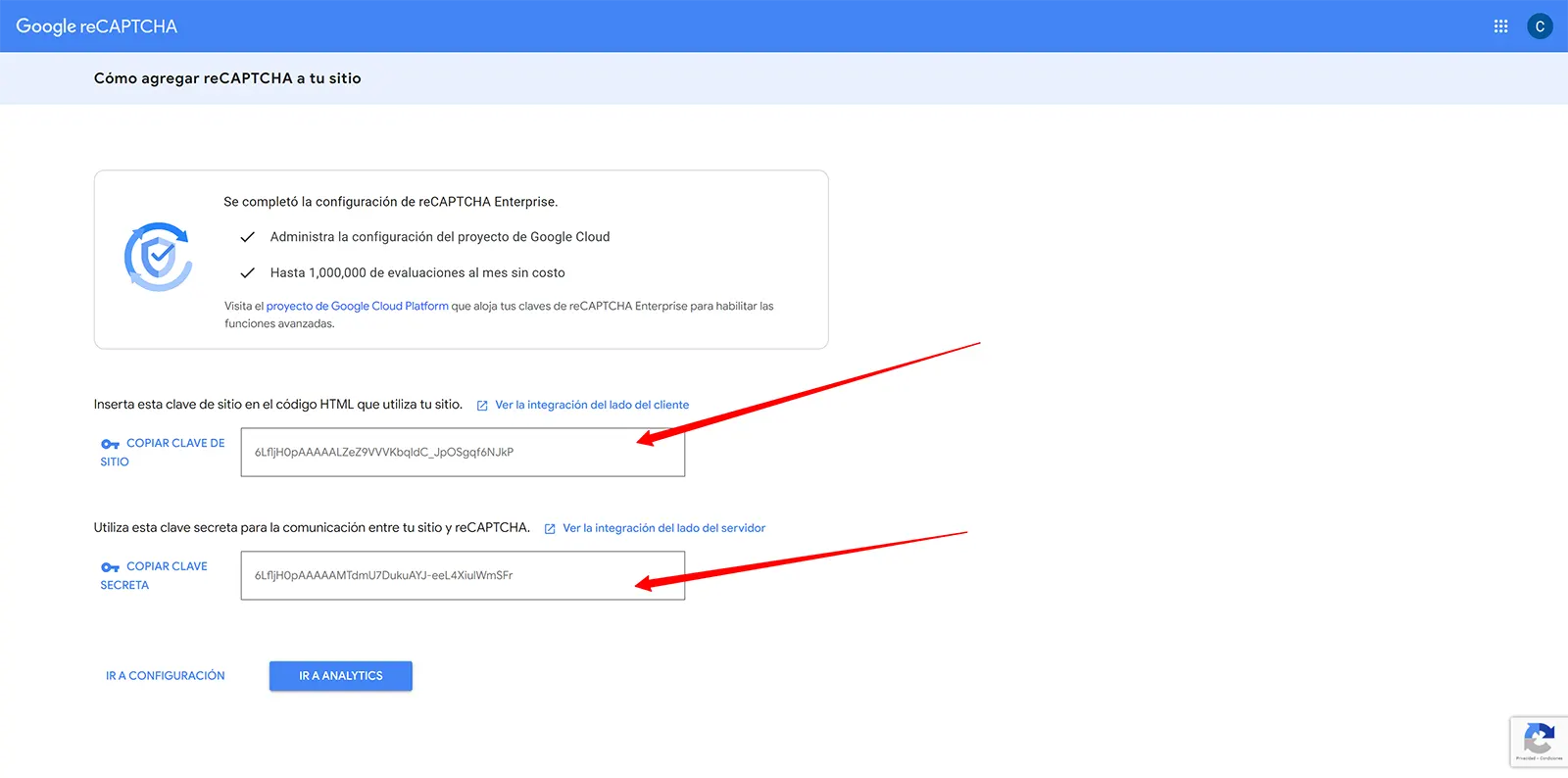Image resolution: width=1568 pixels, height=778 pixels.
Task: Click external-link icon for server-side integration
Action: tap(550, 529)
